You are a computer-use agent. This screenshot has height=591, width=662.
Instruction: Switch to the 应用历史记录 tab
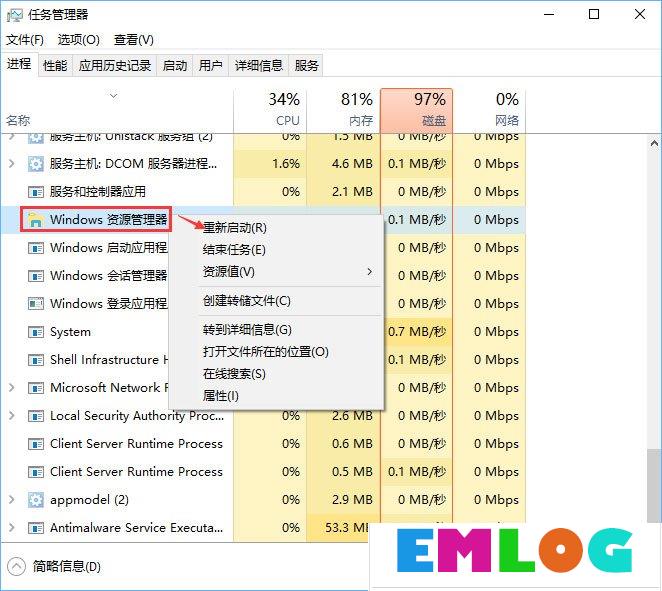114,65
